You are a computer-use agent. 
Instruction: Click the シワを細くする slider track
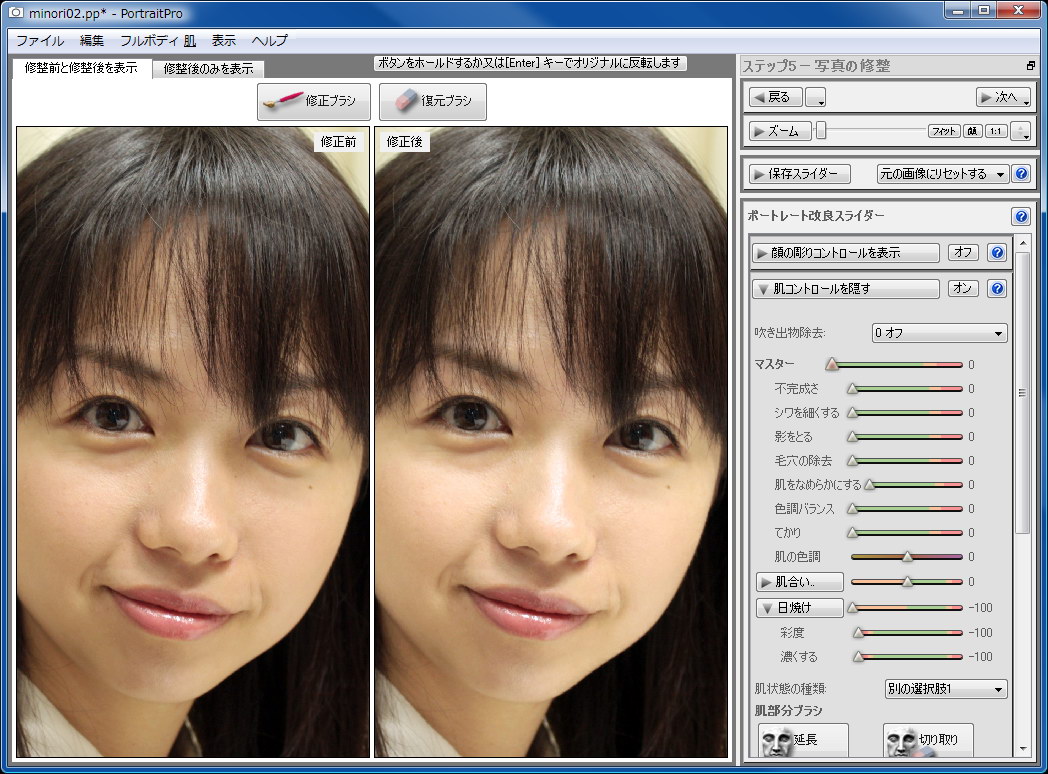click(x=907, y=412)
